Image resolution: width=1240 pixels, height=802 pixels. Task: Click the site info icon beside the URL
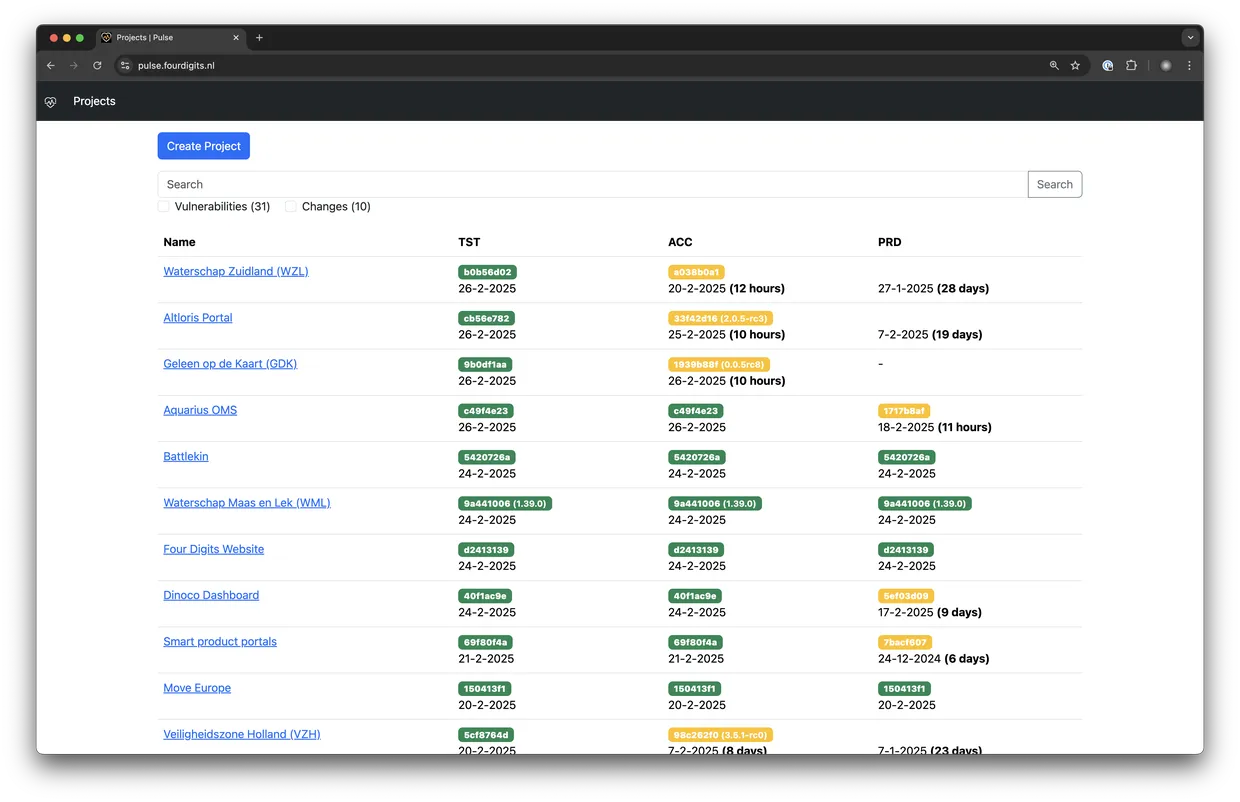[x=125, y=65]
